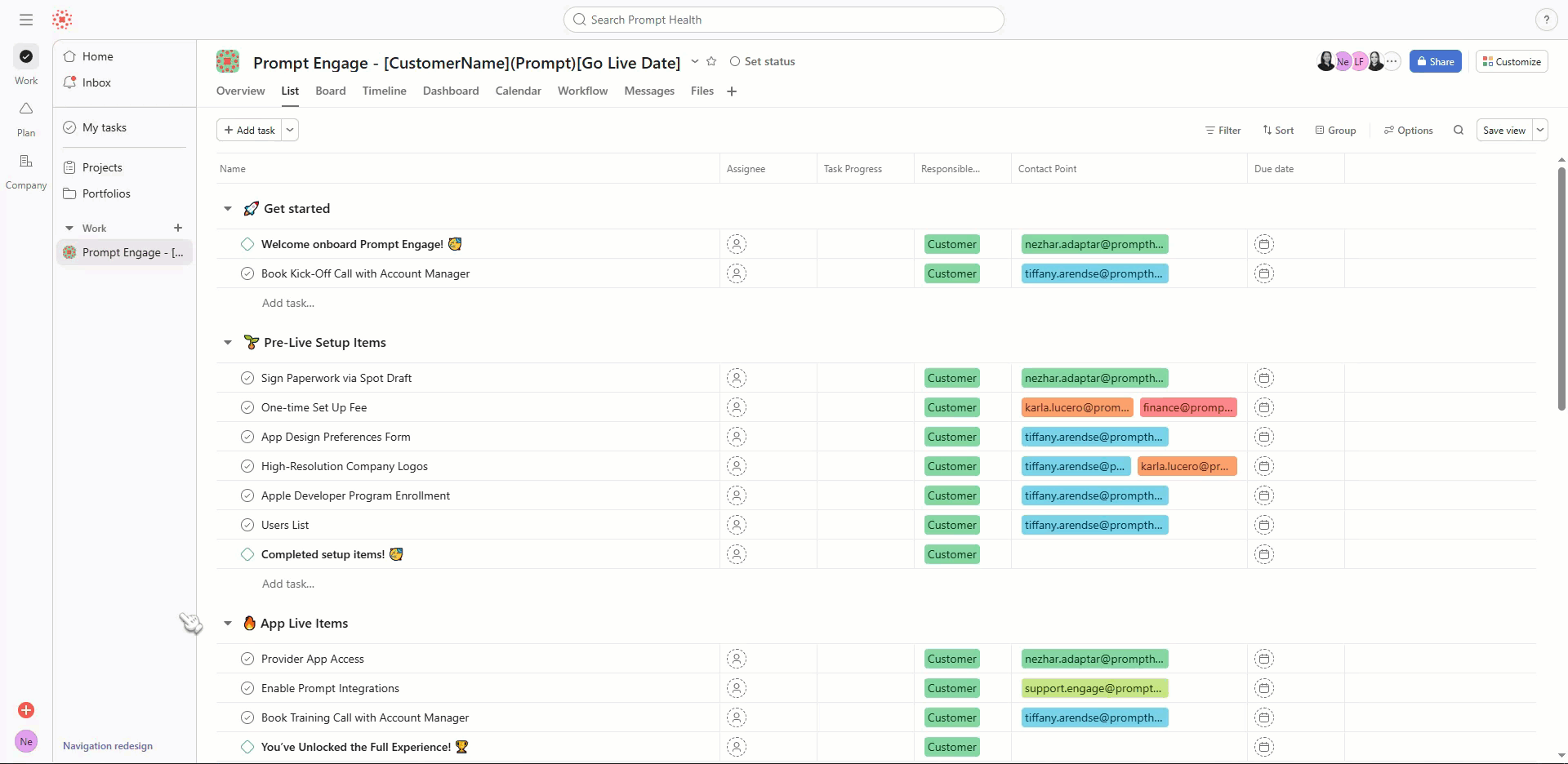This screenshot has width=1568, height=764.
Task: Set assignee for Apple Developer Program Enrollment
Action: (x=737, y=495)
